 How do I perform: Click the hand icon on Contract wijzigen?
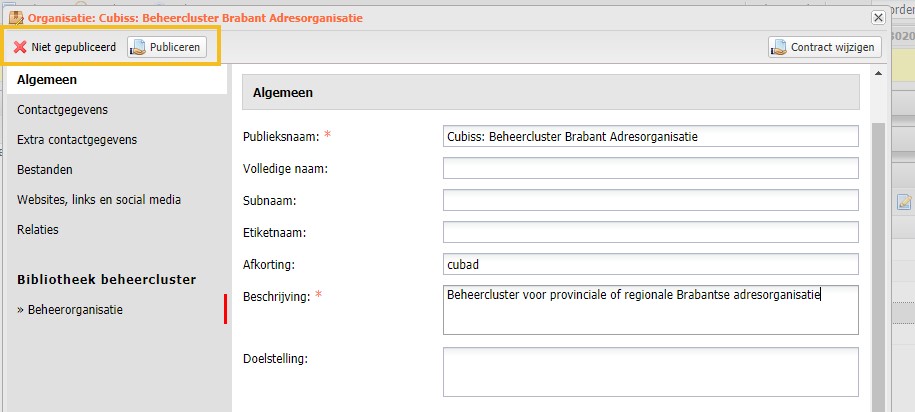[780, 47]
